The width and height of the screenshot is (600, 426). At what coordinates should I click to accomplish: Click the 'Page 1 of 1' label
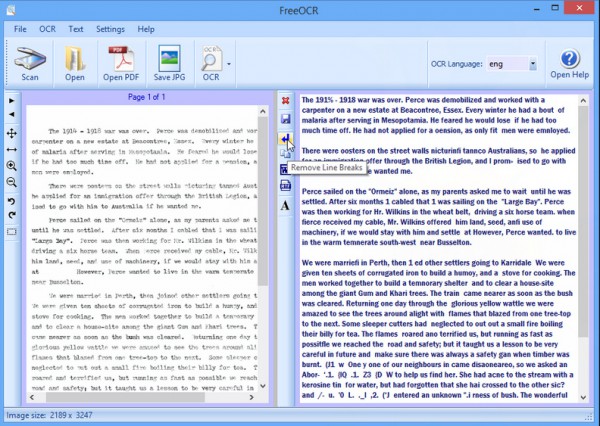click(147, 97)
